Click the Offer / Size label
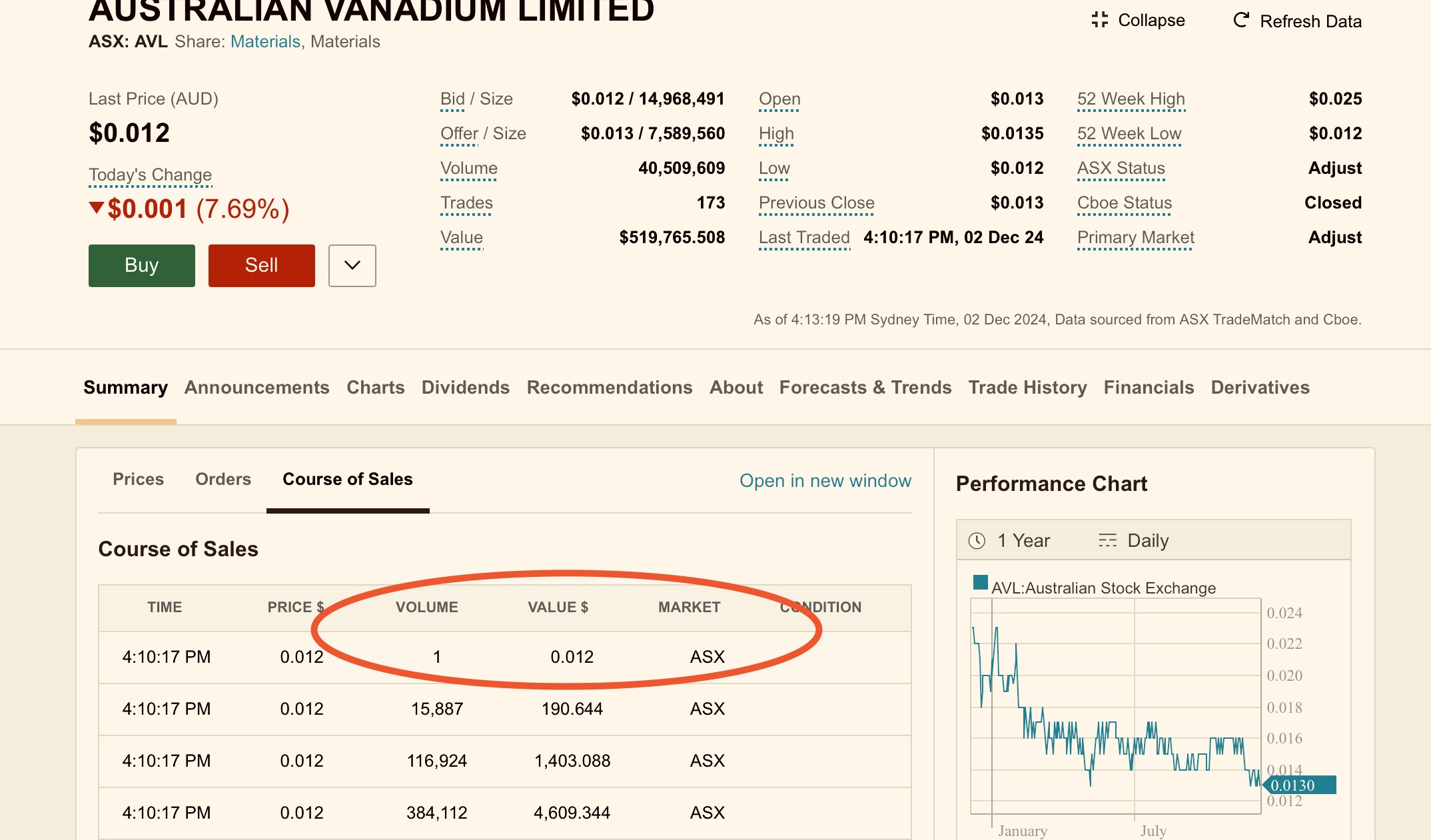 pos(483,134)
